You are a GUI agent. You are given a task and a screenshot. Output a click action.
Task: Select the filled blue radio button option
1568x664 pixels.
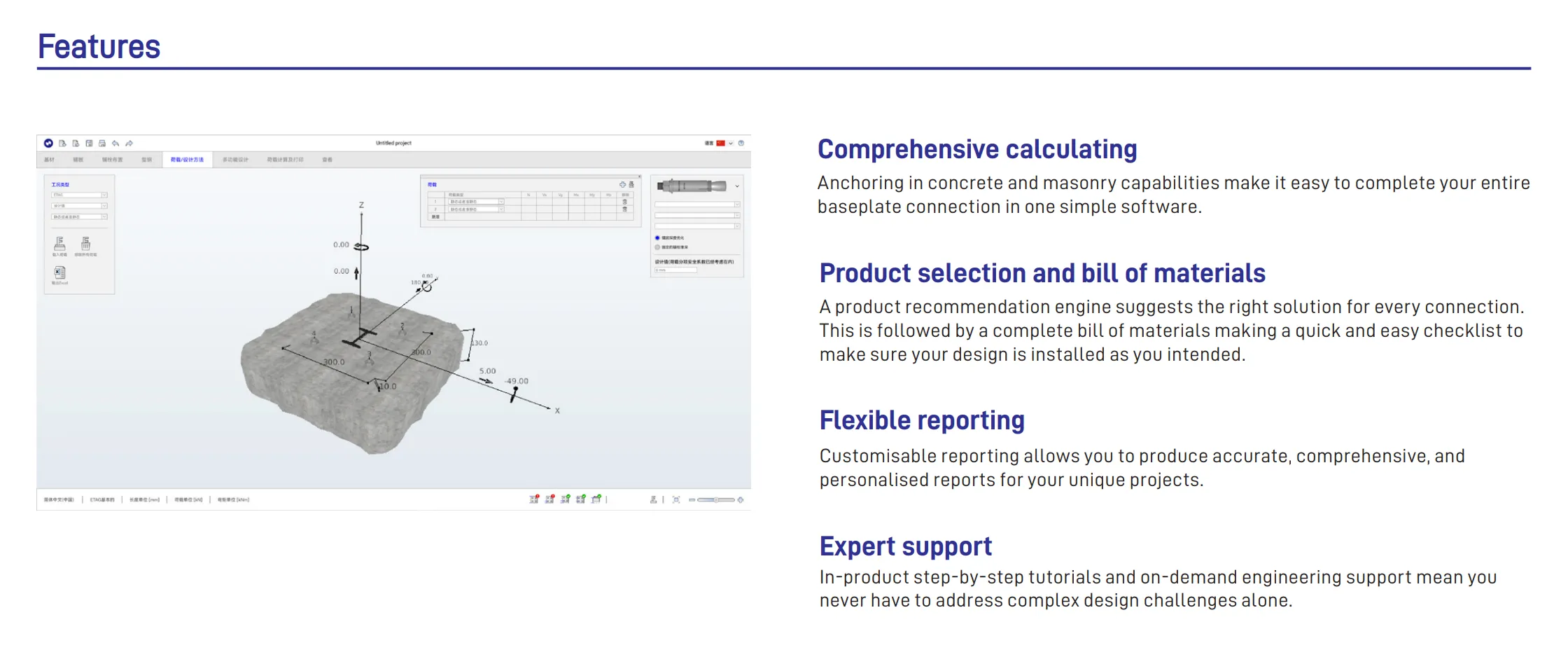coord(657,238)
